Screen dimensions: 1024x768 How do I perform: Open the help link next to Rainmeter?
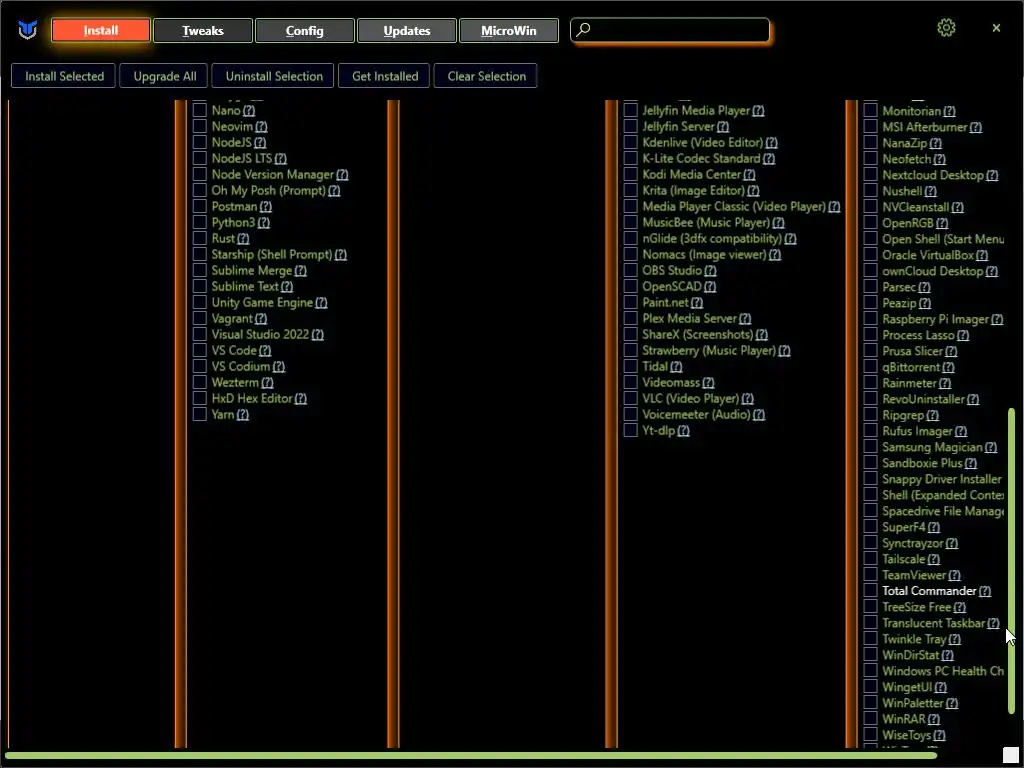(945, 384)
